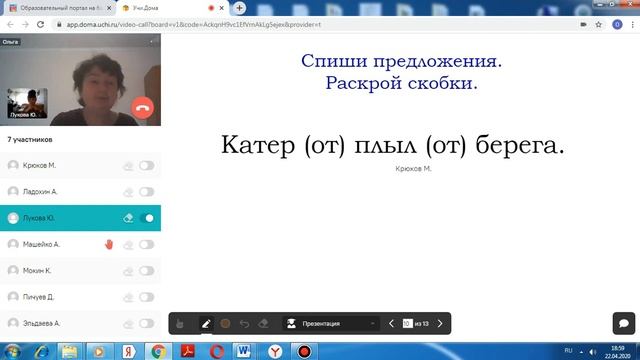
Task: Open File Explorer from taskbar
Action: point(70,351)
